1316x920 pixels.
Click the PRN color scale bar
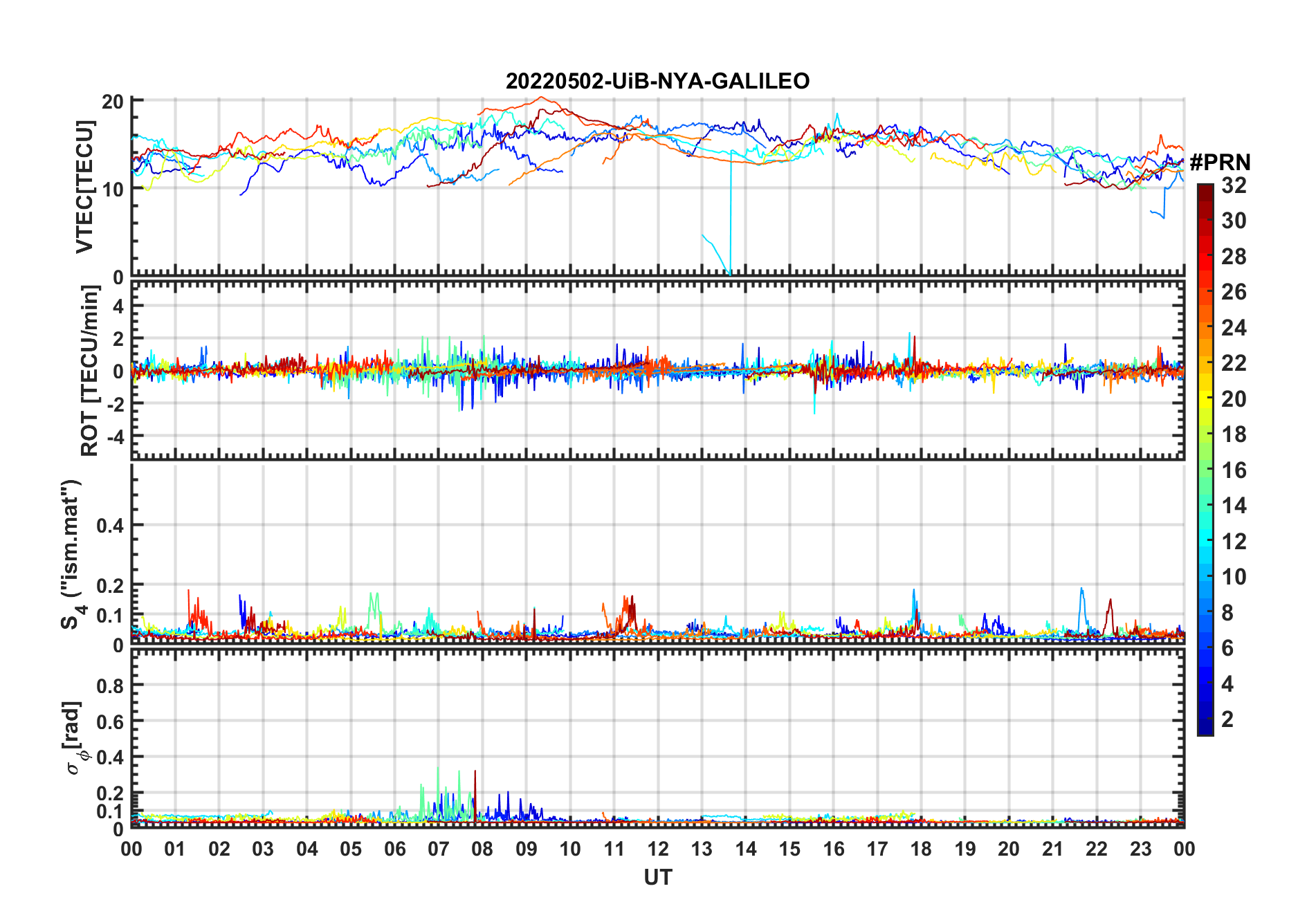1205,459
